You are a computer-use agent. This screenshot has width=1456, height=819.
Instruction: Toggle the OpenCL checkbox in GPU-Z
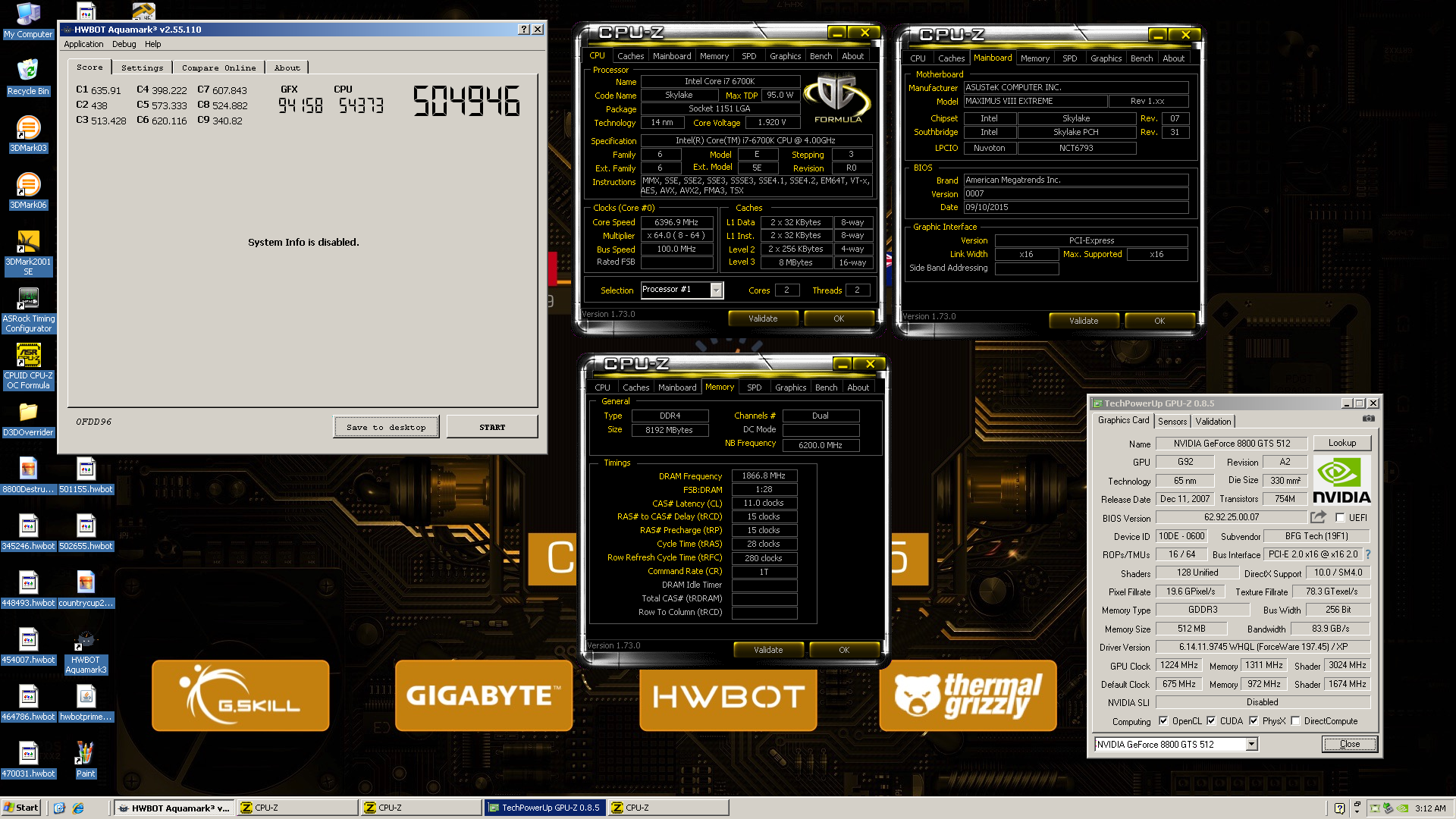(1163, 721)
